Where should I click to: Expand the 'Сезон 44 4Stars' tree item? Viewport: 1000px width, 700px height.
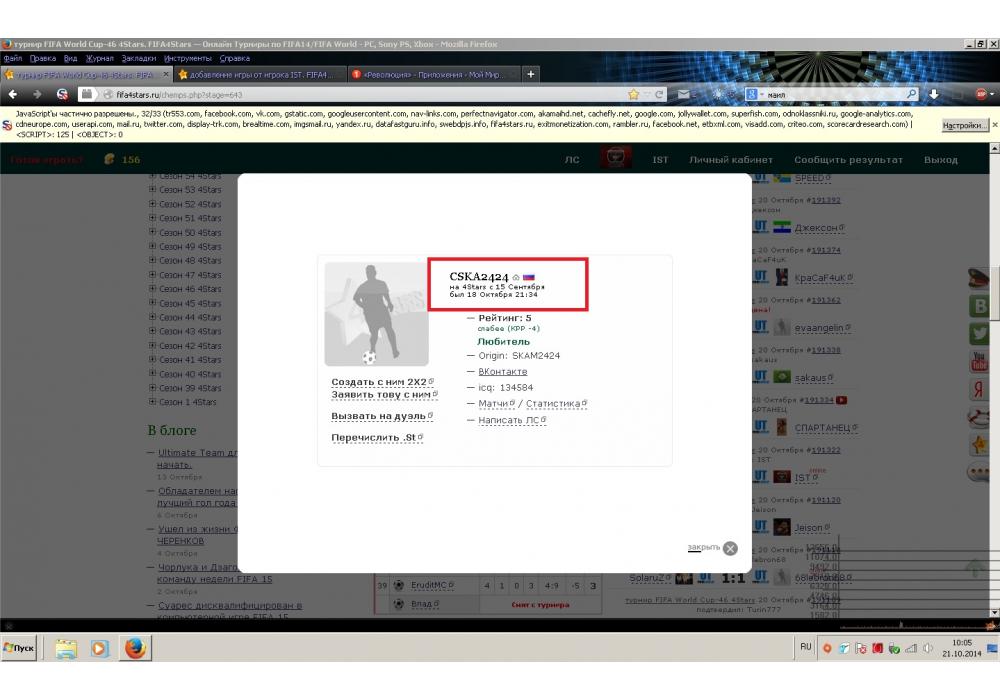[x=152, y=317]
